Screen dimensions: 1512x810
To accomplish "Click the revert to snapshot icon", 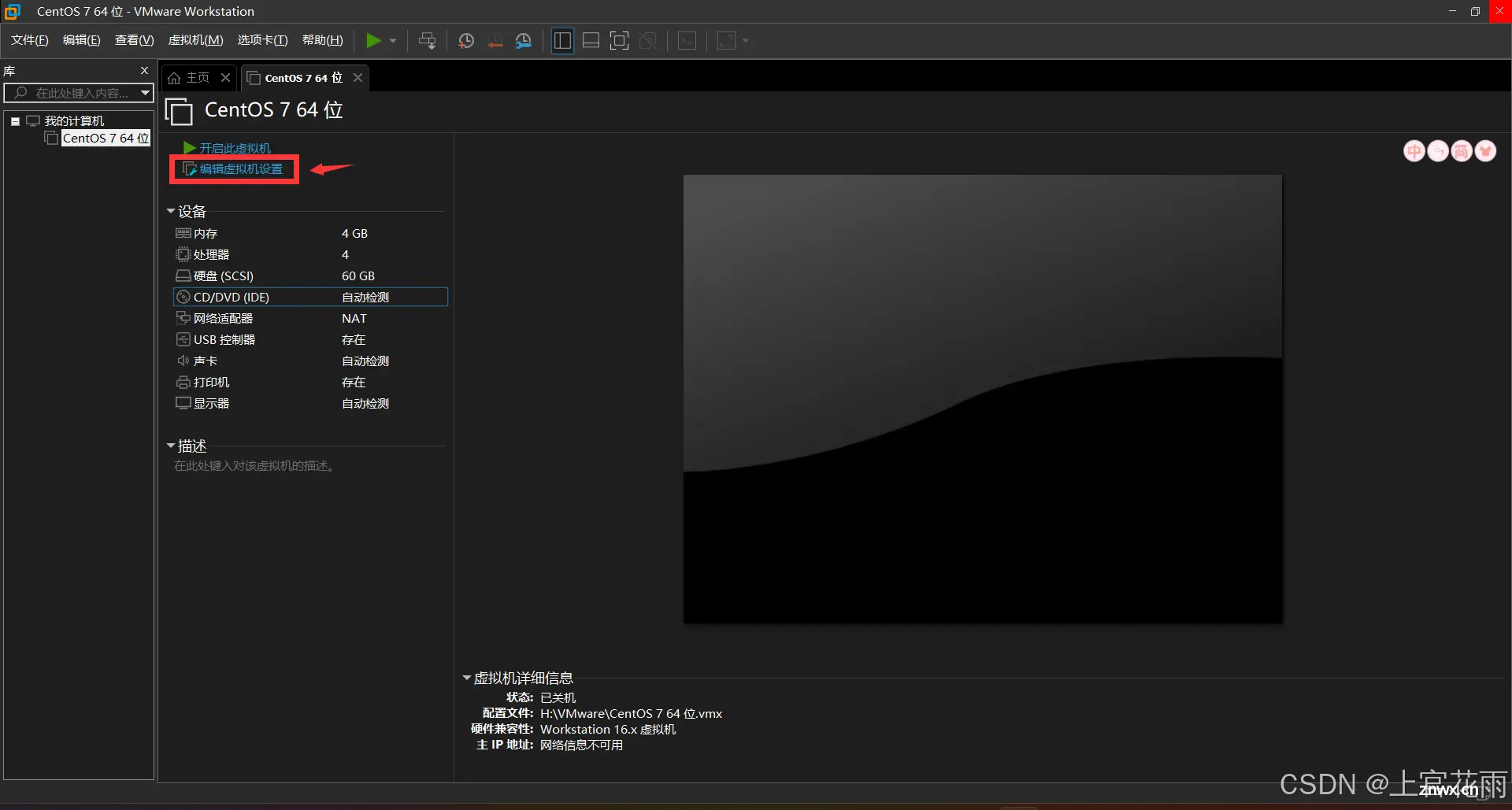I will 495,41.
